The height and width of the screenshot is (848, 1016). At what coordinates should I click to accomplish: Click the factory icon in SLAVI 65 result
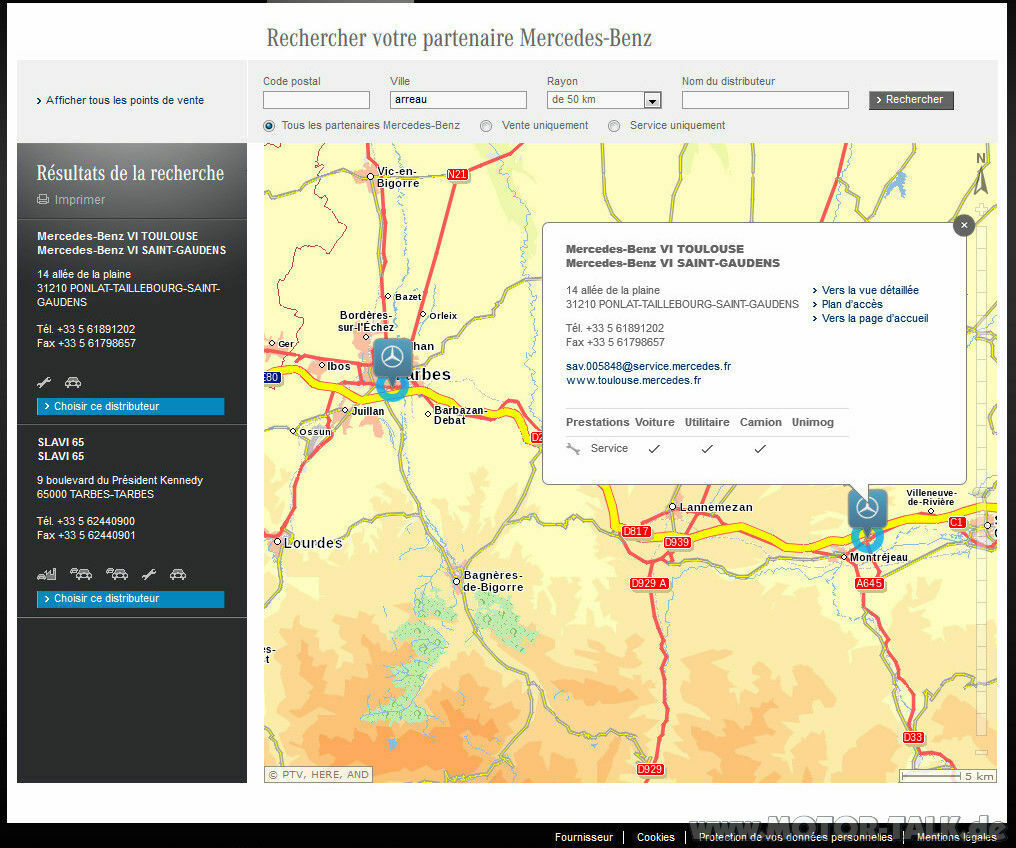pyautogui.click(x=47, y=574)
